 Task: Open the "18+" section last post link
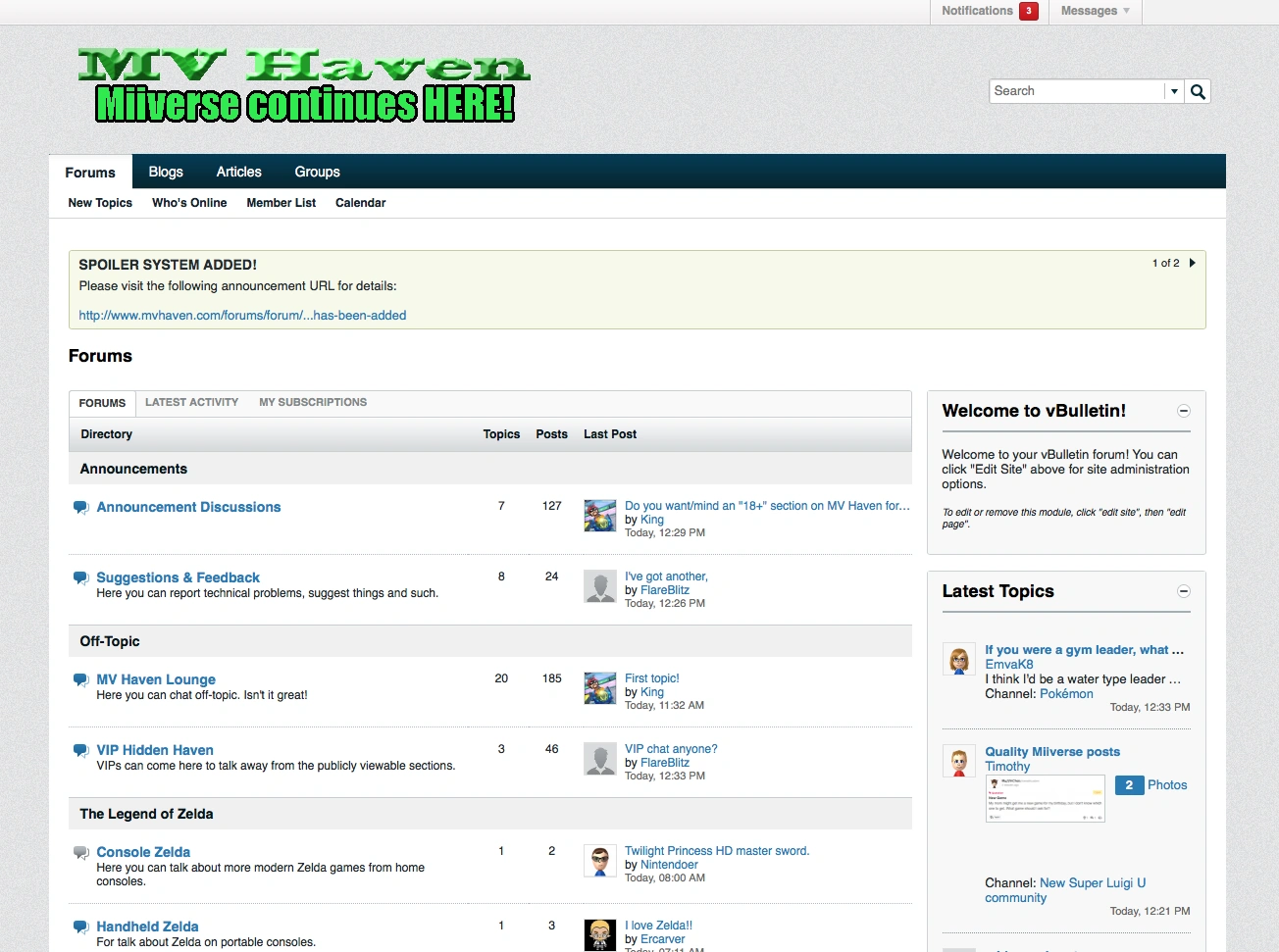[767, 506]
